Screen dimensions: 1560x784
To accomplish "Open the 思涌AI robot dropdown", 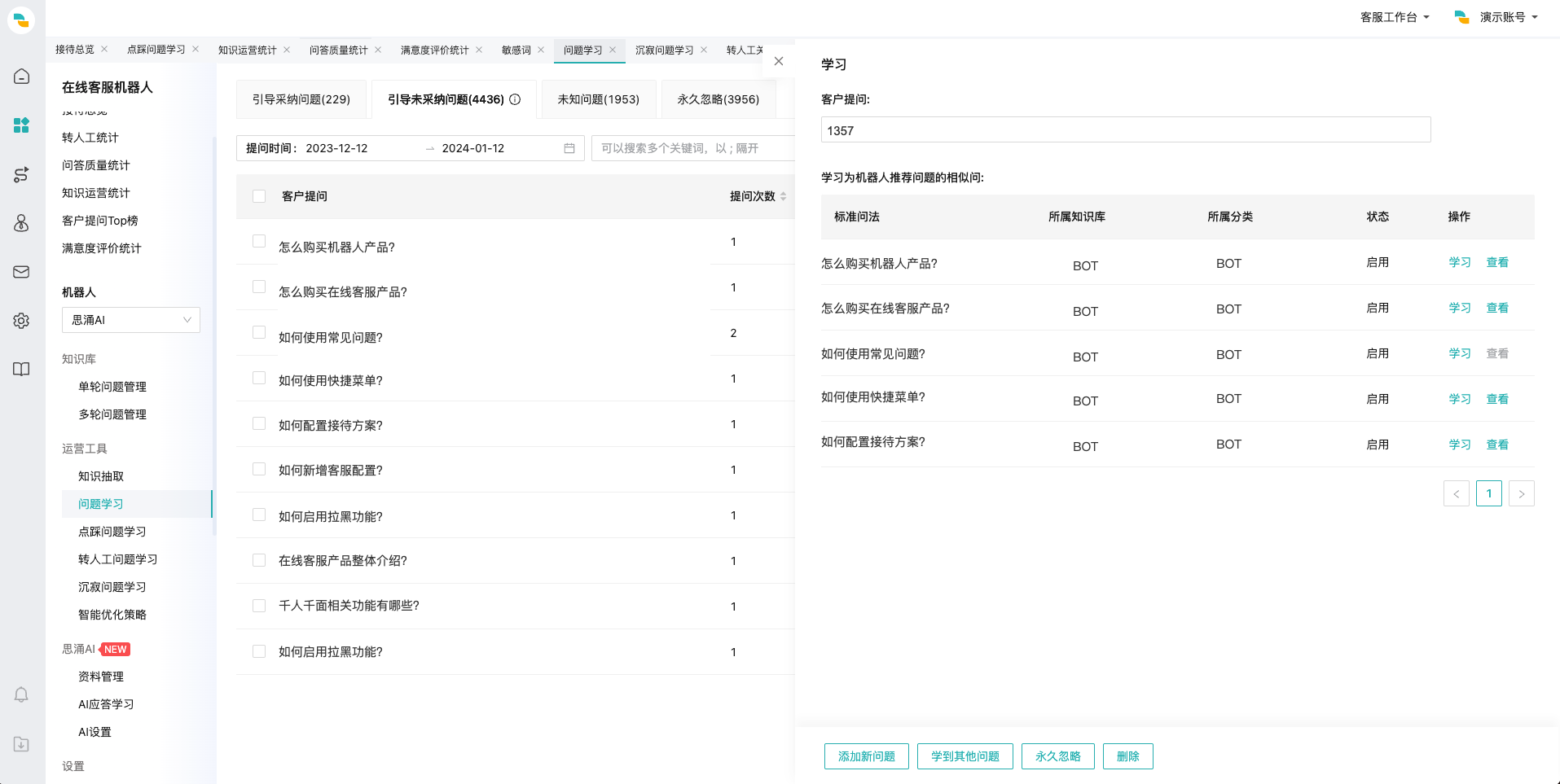I will pos(131,320).
